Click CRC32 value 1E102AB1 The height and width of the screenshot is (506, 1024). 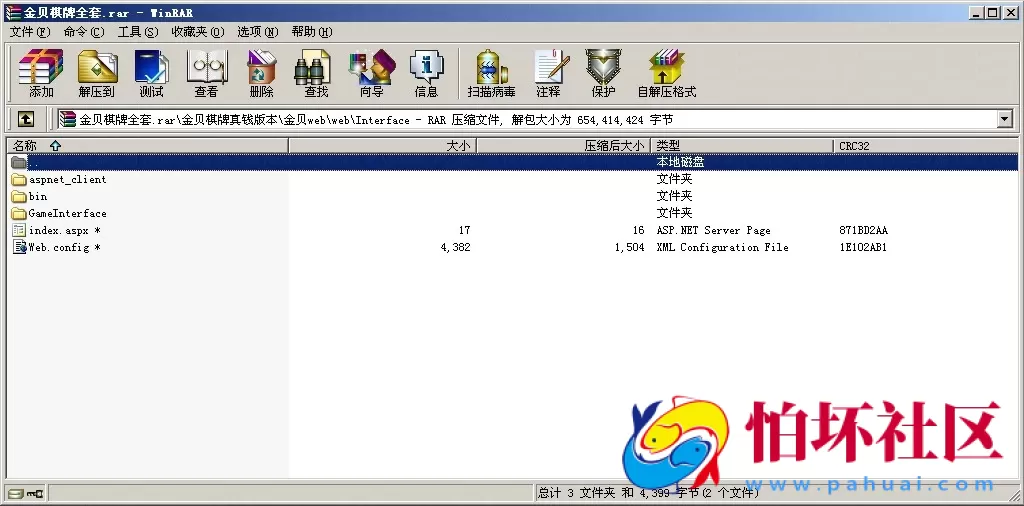point(863,247)
